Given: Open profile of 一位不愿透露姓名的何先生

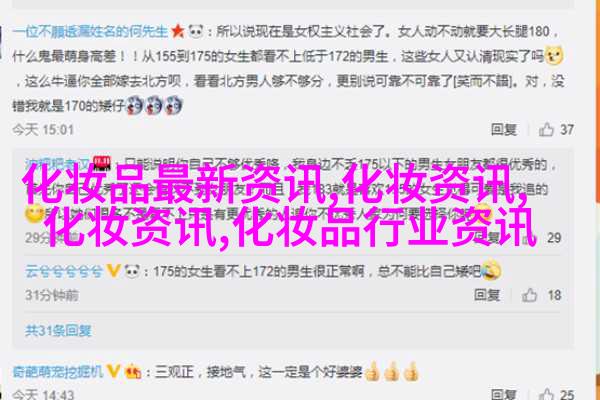Looking at the screenshot, I should click(90, 31).
